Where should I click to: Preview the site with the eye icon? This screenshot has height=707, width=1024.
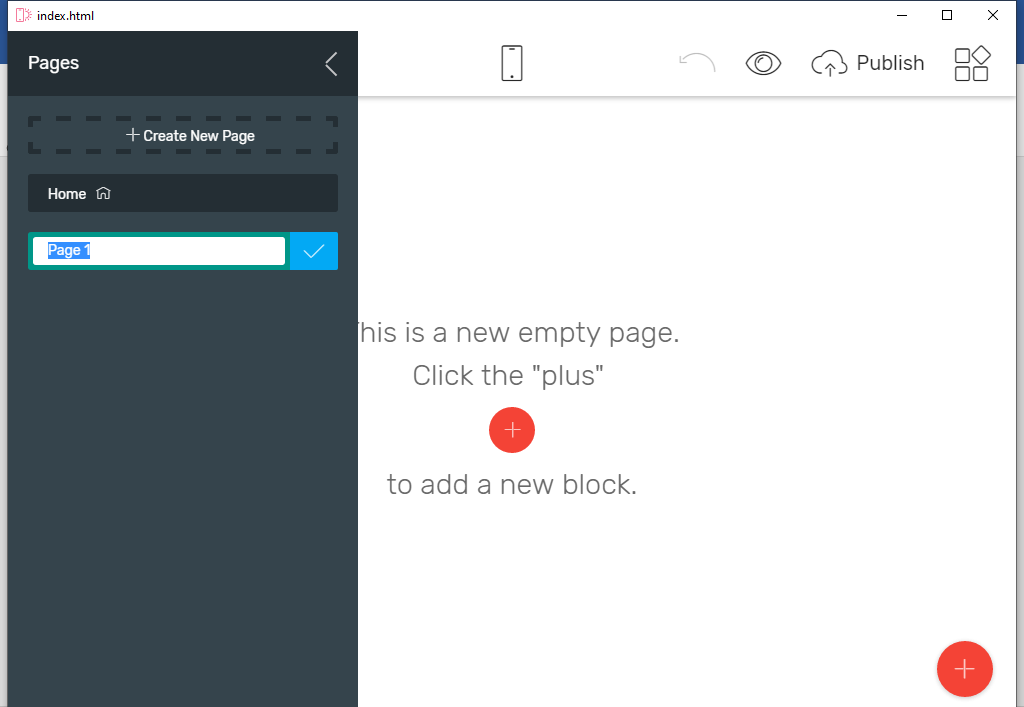763,63
